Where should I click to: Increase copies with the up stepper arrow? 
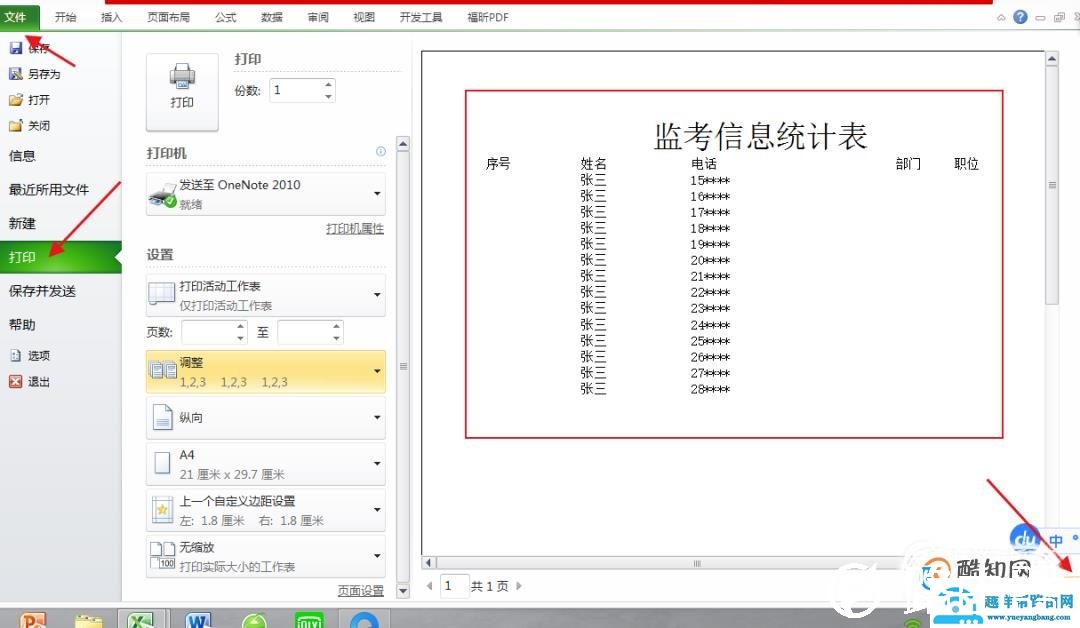329,84
